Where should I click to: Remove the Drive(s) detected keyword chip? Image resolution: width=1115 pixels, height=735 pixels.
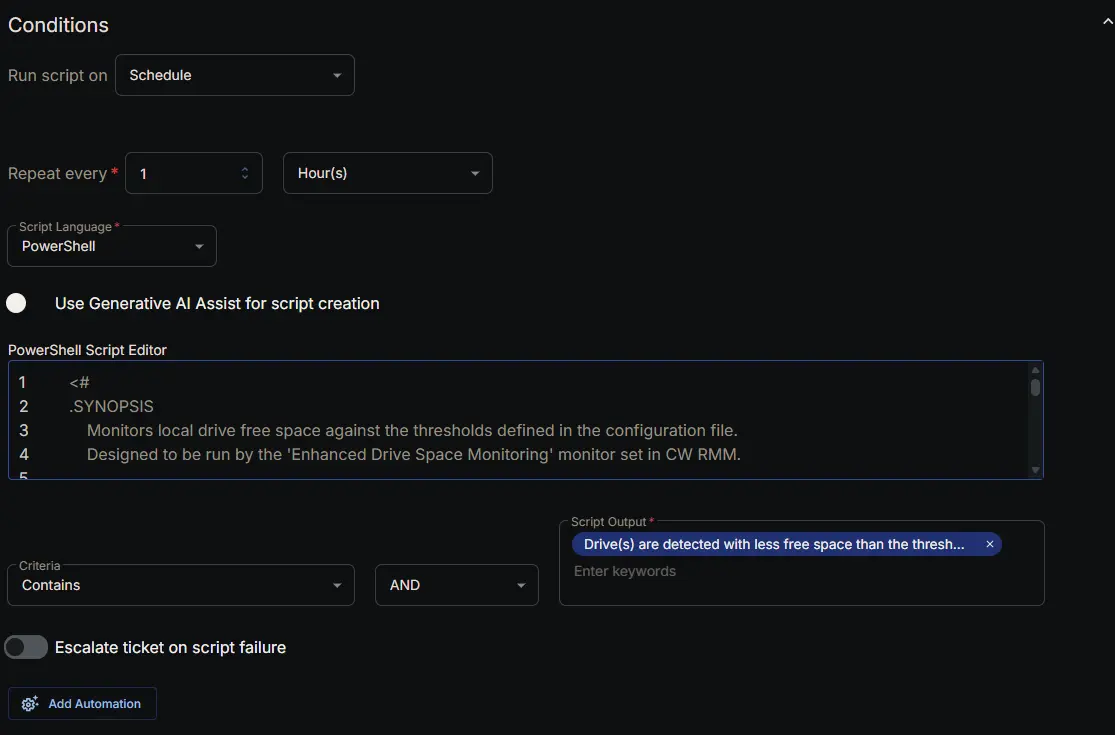point(989,544)
